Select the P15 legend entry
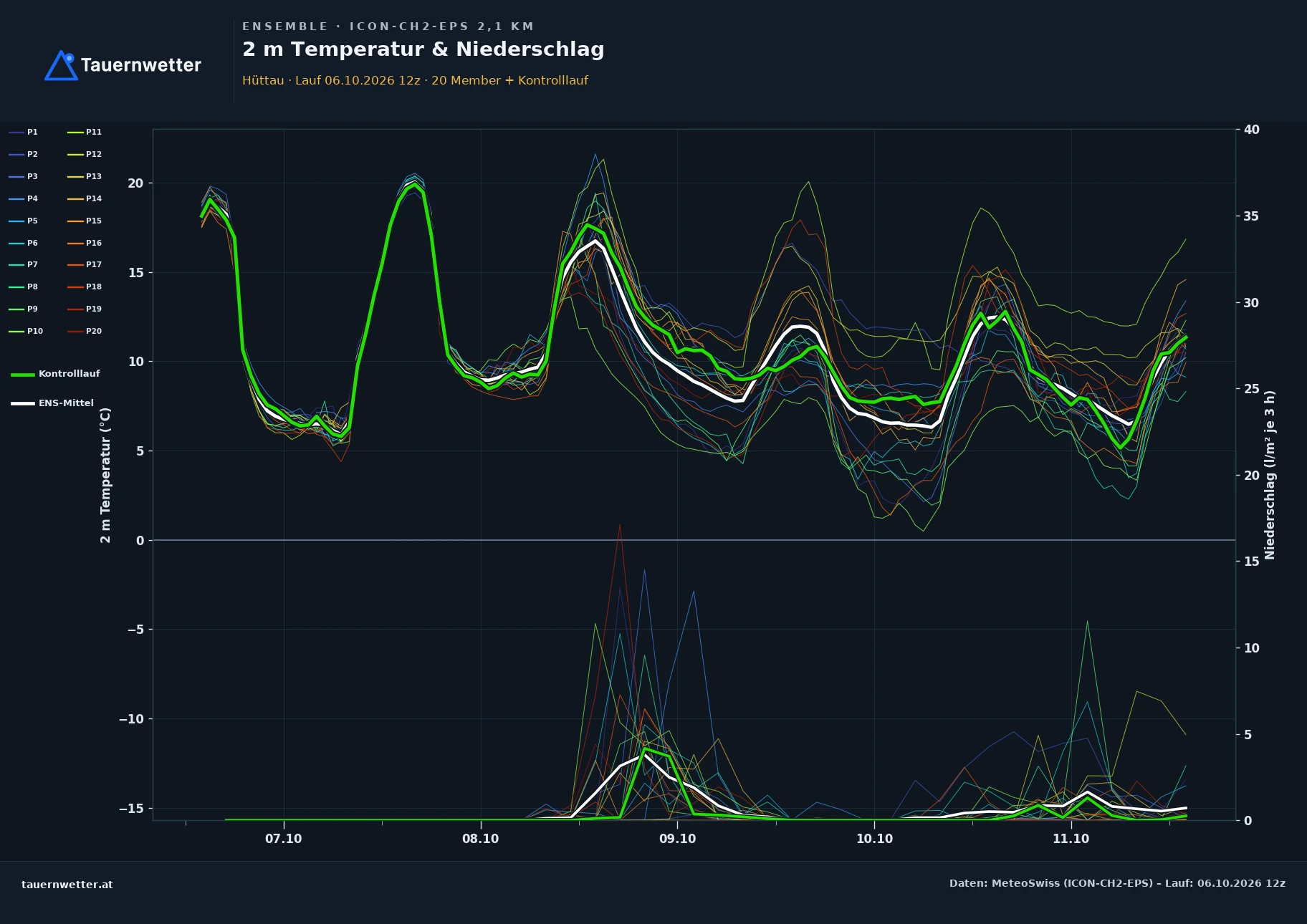Image resolution: width=1307 pixels, height=924 pixels. (x=85, y=221)
